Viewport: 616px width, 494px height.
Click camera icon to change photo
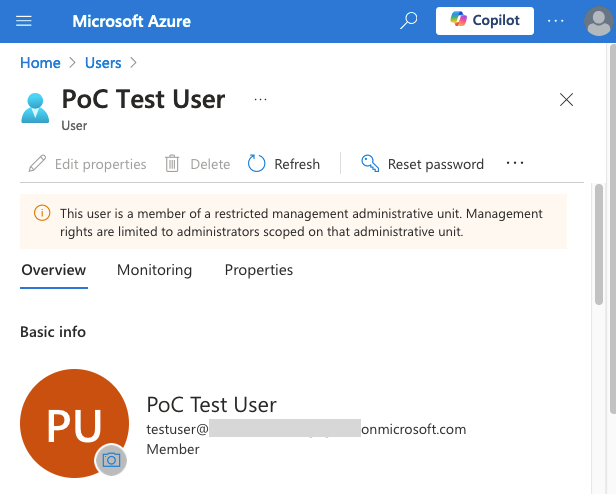point(111,460)
